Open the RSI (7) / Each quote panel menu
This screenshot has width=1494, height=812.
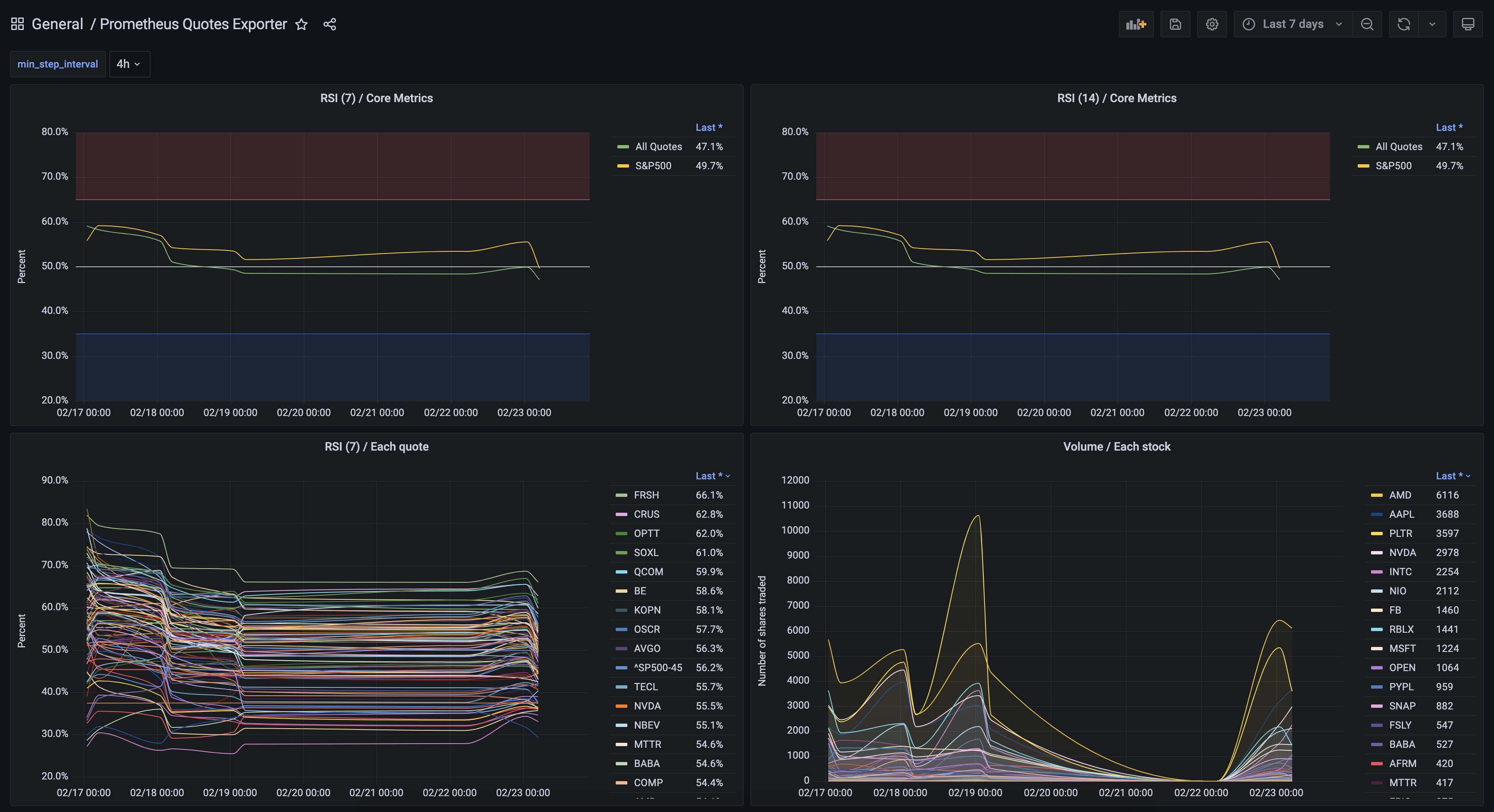376,446
